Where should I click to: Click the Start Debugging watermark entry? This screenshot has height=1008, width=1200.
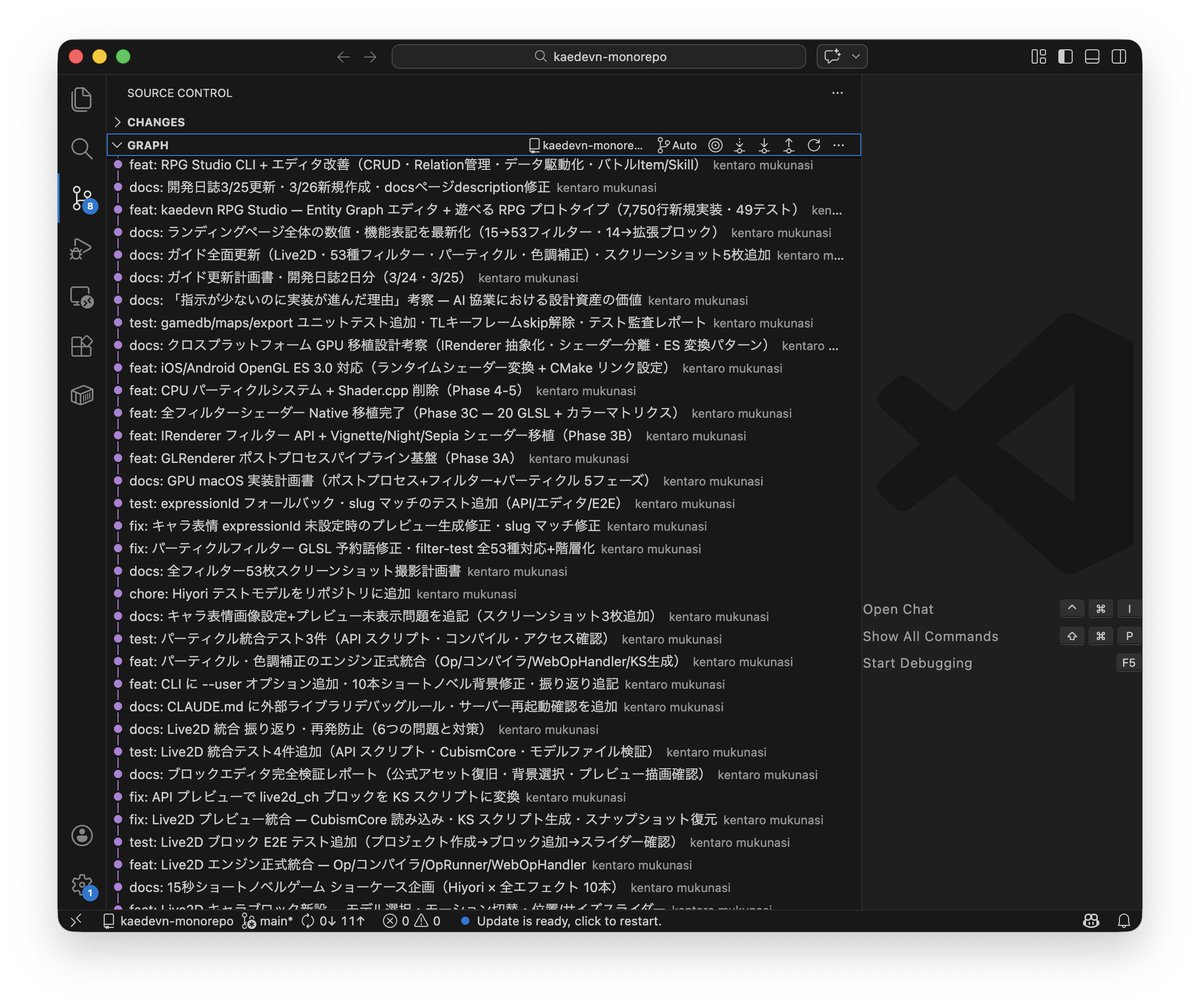pos(917,663)
